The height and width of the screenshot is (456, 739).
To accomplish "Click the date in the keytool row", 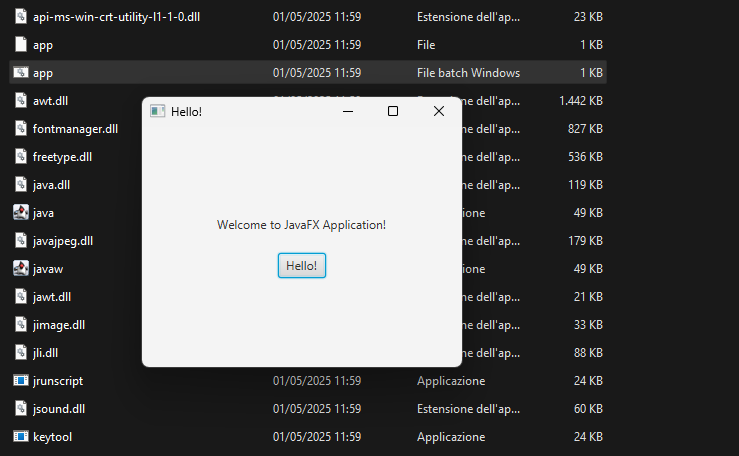I will pyautogui.click(x=317, y=437).
